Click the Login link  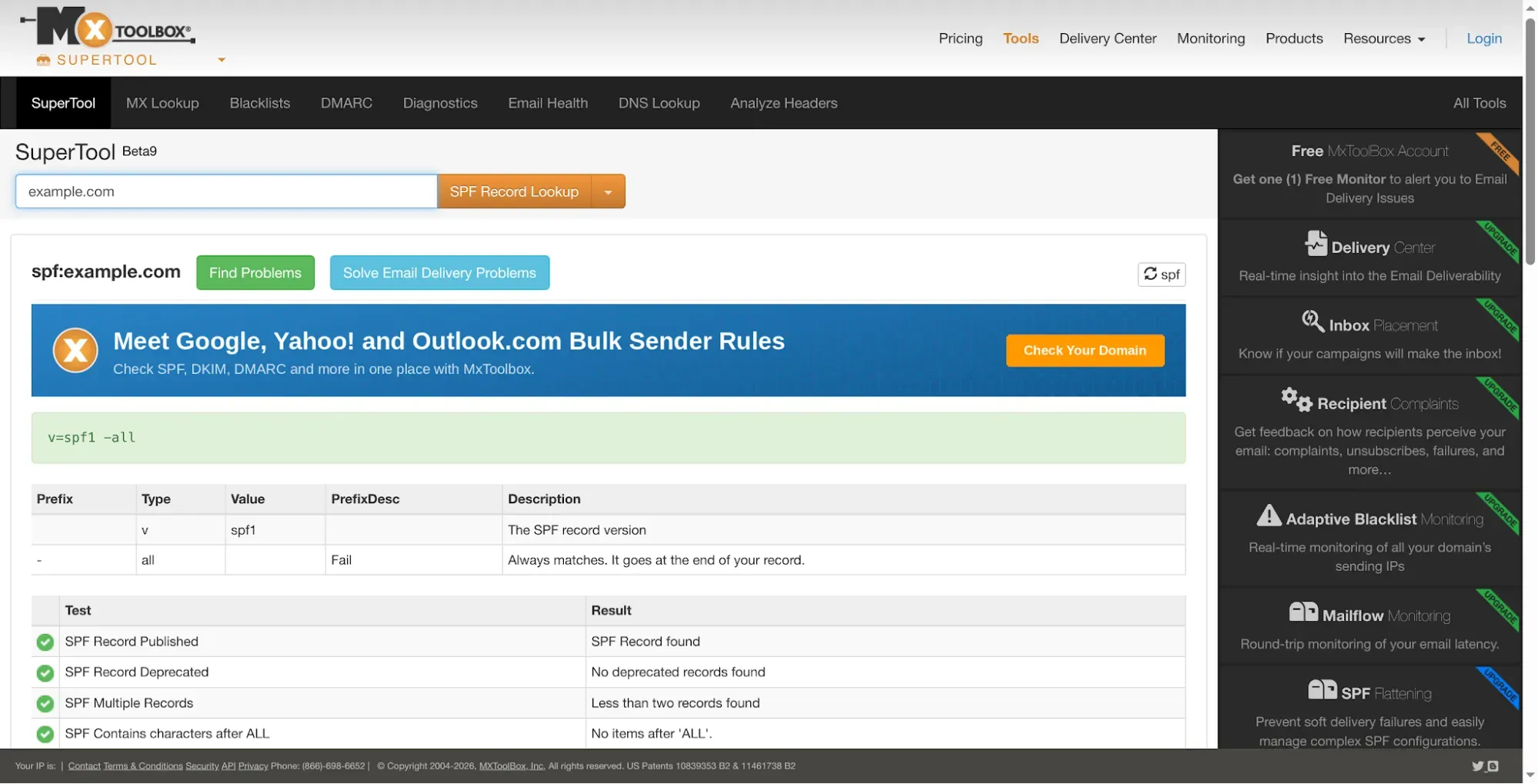pyautogui.click(x=1483, y=38)
